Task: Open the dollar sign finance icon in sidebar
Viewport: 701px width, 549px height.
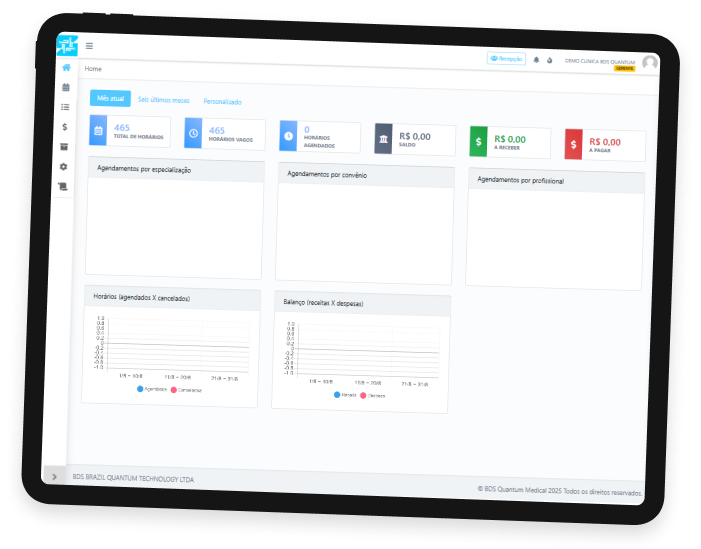Action: tap(64, 127)
